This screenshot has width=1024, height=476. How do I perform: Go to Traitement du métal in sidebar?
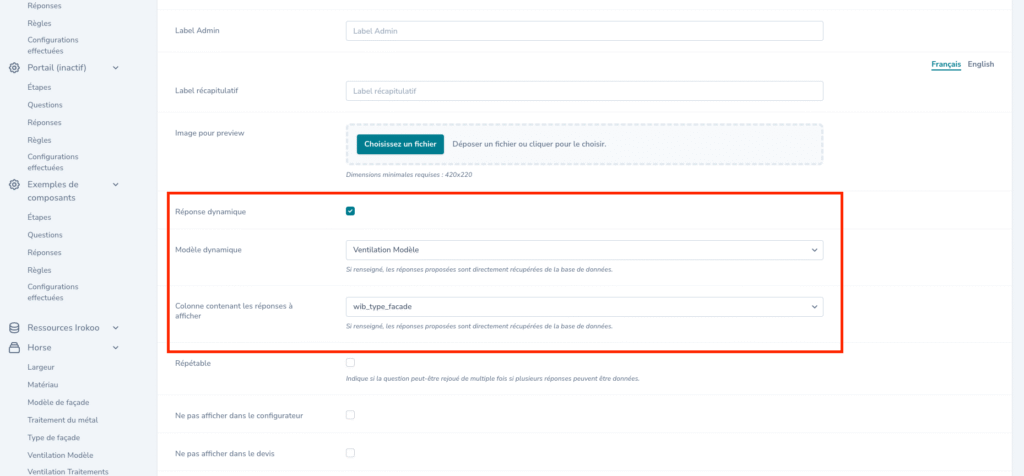tap(62, 420)
